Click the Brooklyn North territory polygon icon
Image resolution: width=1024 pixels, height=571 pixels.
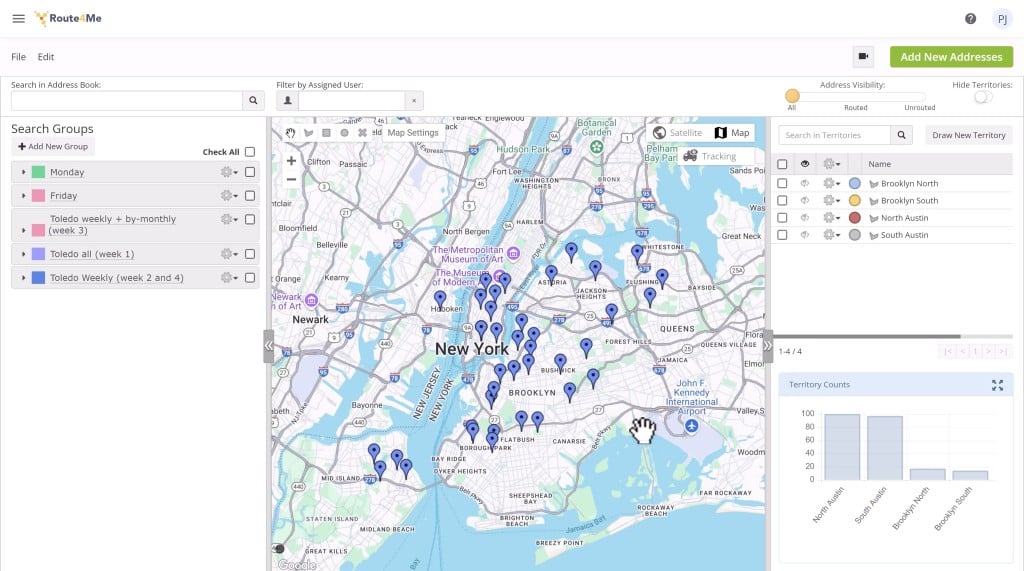pos(874,184)
